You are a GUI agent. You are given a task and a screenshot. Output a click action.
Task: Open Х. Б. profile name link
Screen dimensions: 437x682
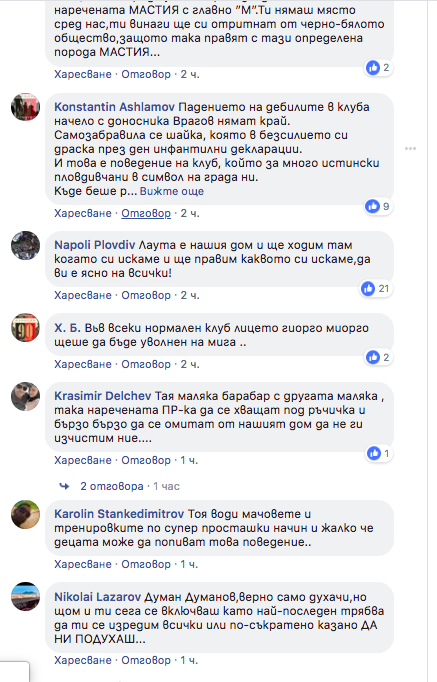(x=67, y=328)
